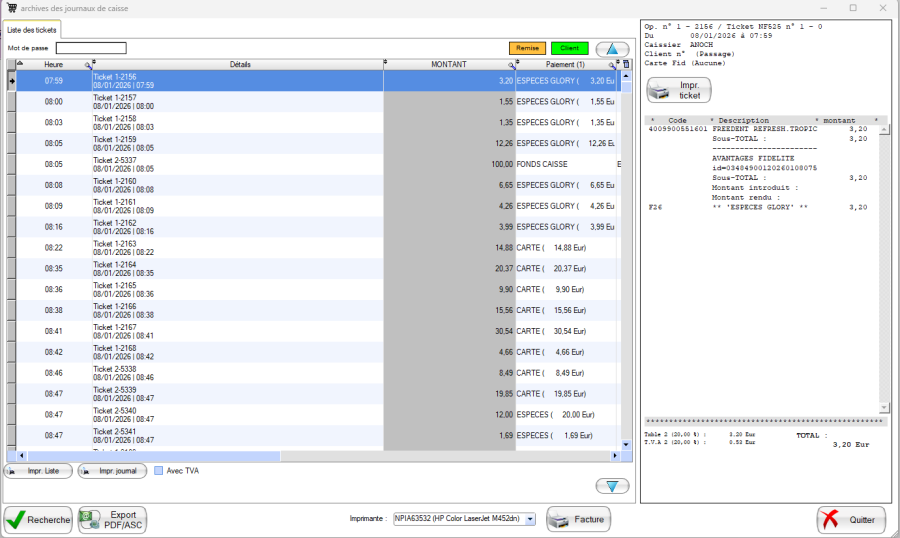Select the Liste des tickets tab
Viewport: 900px width, 538px height.
(33, 30)
